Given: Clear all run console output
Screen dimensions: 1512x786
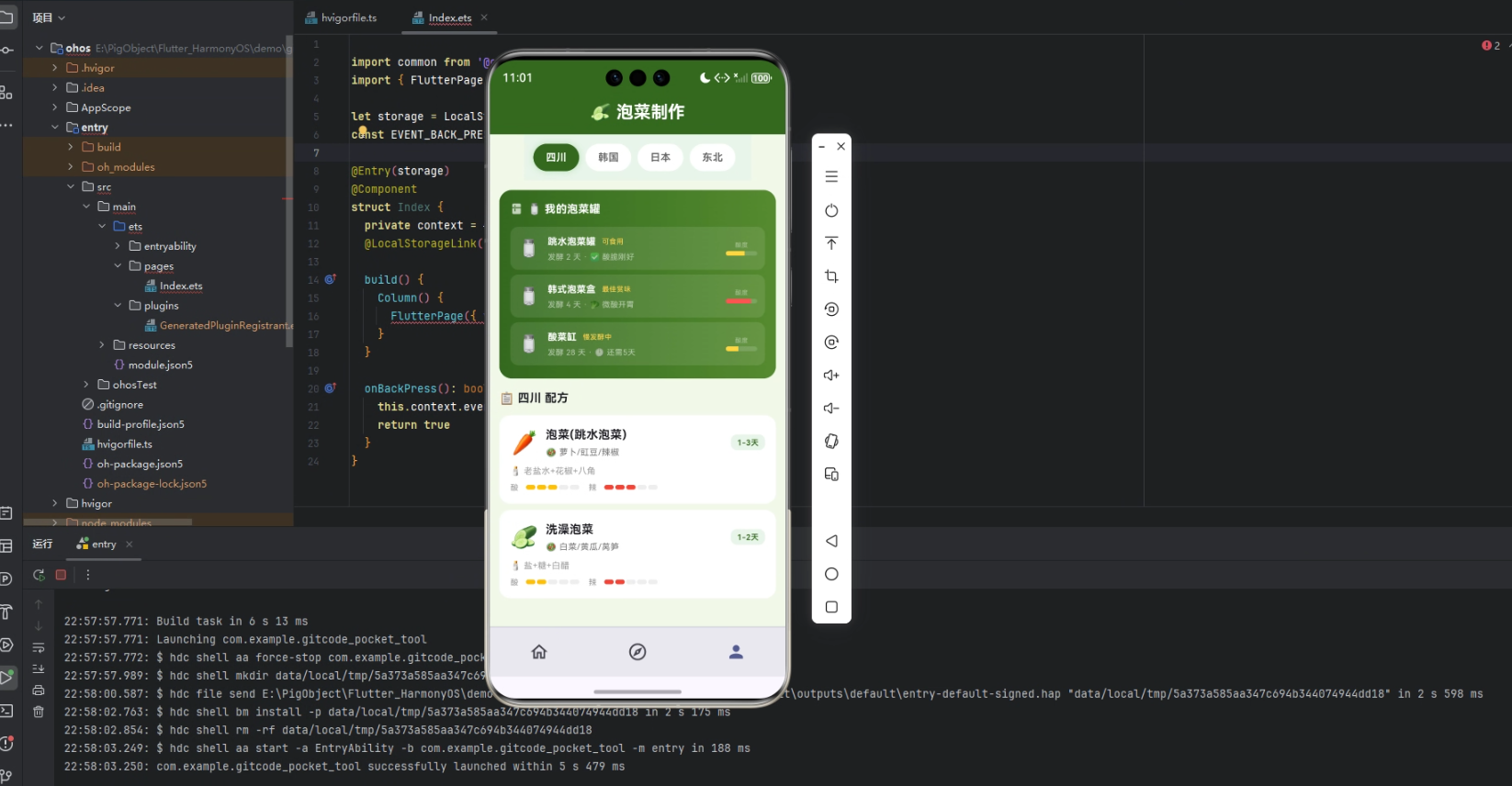Looking at the screenshot, I should [x=39, y=712].
